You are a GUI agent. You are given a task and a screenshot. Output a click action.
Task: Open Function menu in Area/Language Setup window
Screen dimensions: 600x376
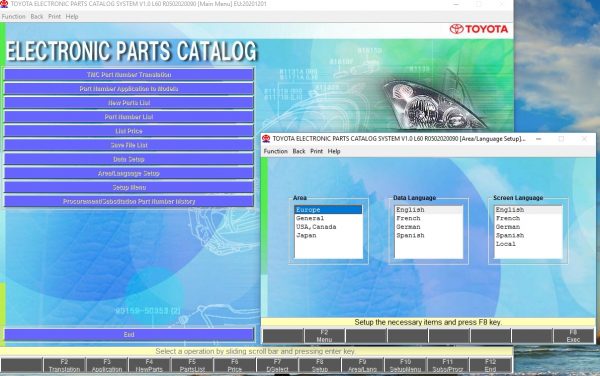pos(276,151)
